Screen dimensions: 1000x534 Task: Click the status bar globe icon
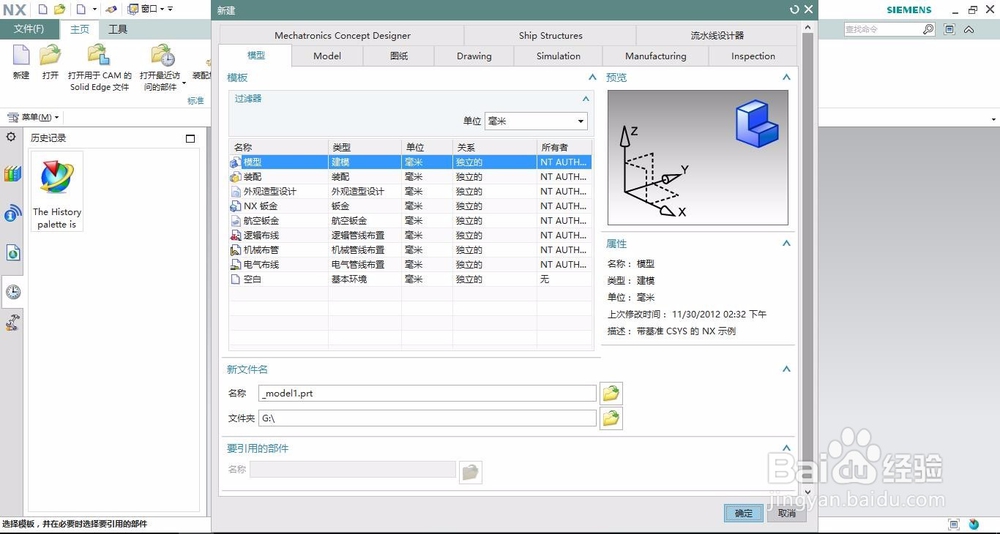[x=973, y=524]
